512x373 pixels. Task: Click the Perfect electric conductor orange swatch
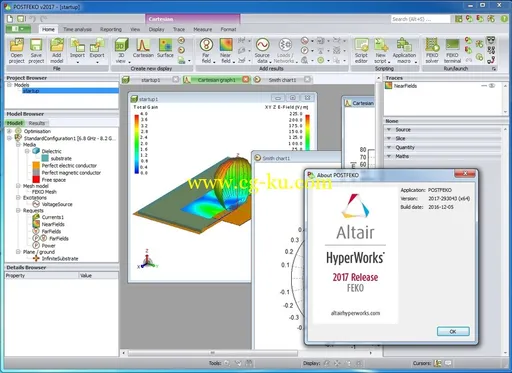pos(36,165)
